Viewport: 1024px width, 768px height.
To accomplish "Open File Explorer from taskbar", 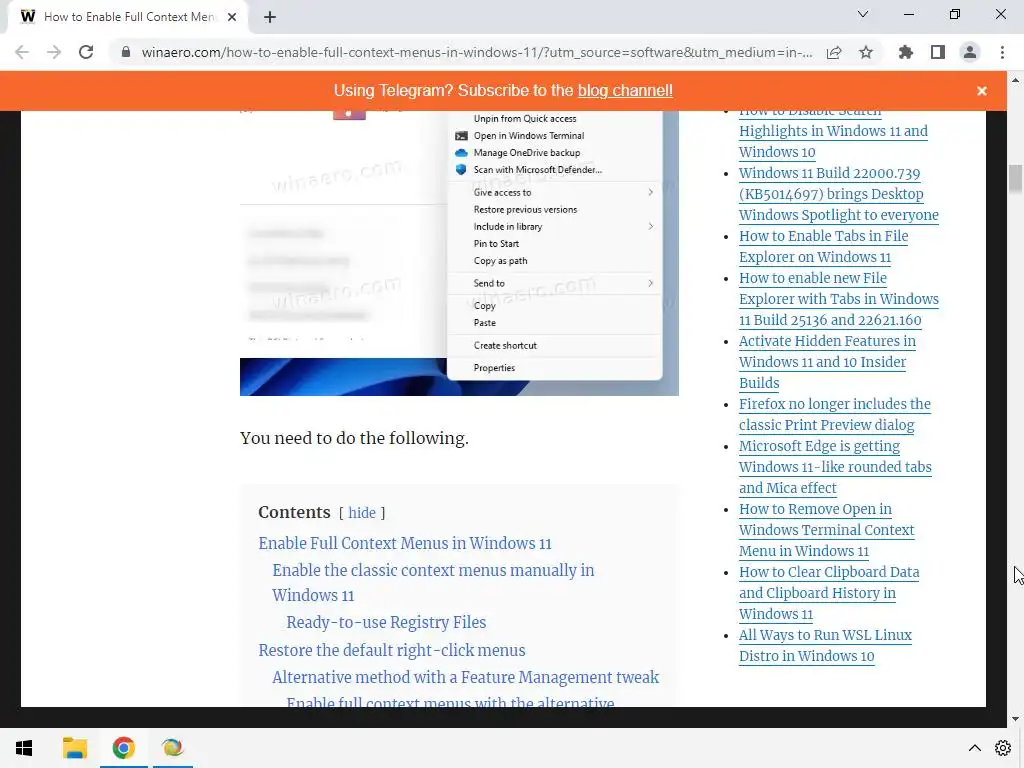I will pos(74,748).
